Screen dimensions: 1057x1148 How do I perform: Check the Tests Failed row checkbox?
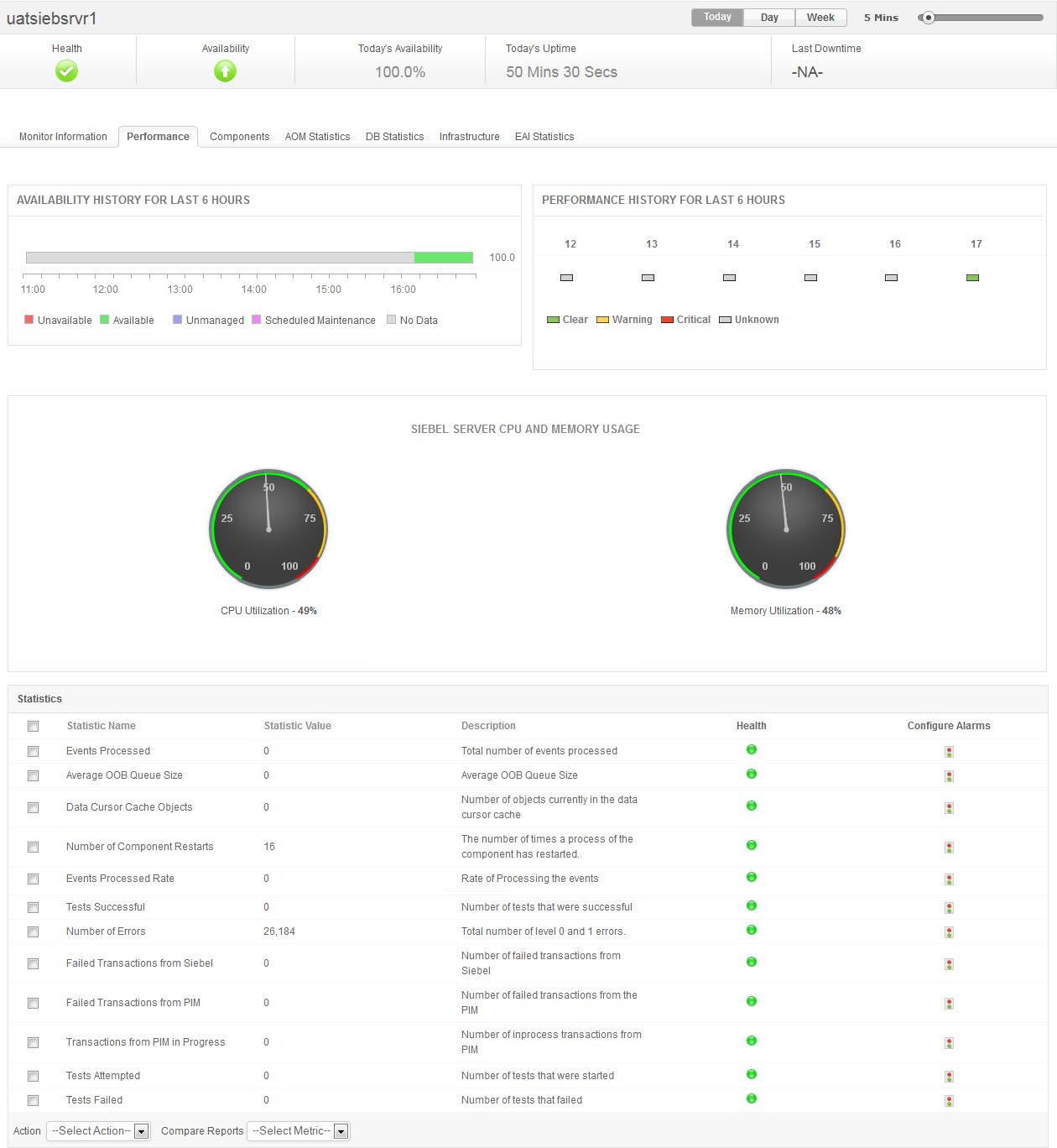(x=33, y=1100)
